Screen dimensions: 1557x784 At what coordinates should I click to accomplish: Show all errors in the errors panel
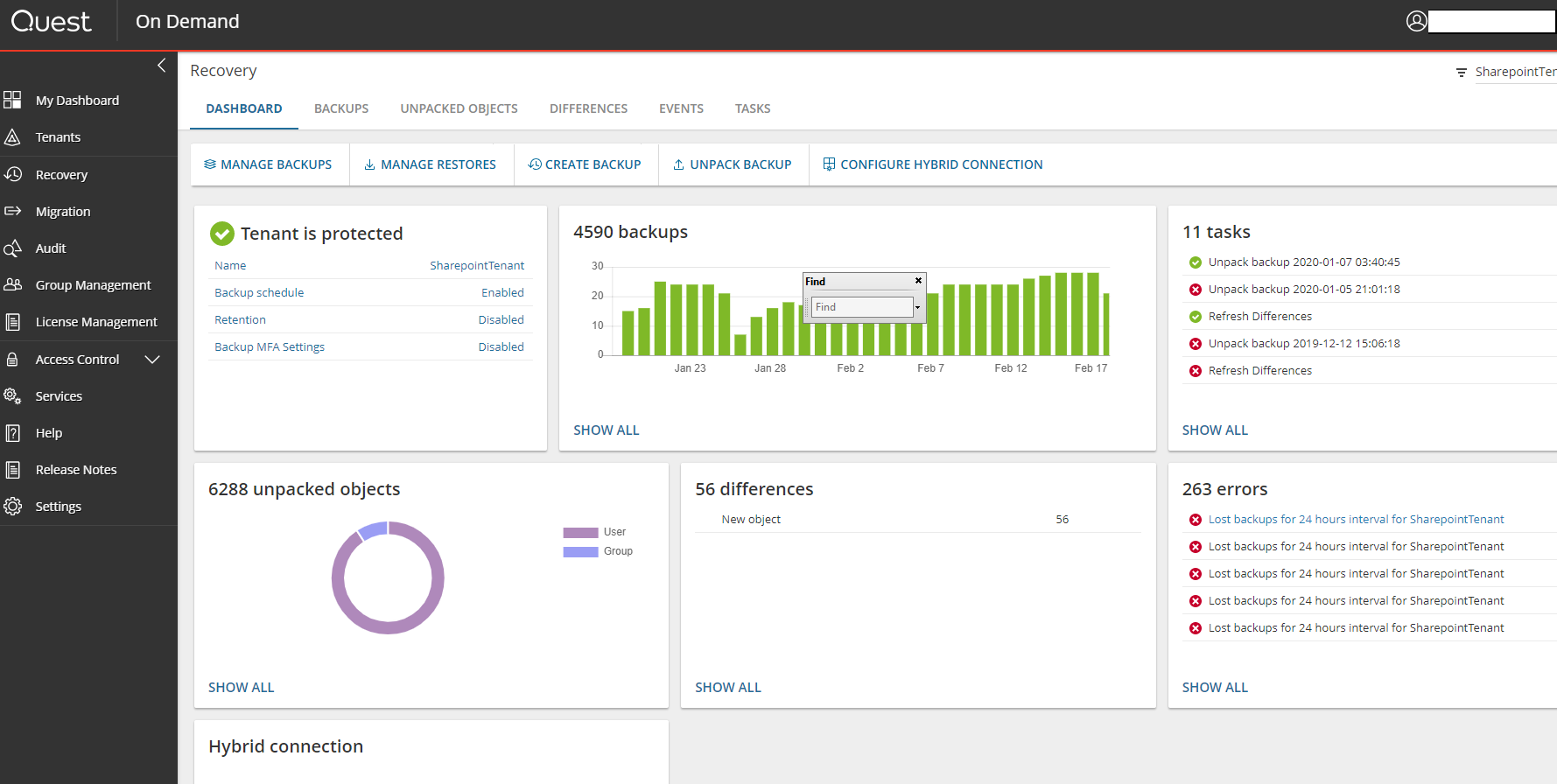coord(1214,688)
